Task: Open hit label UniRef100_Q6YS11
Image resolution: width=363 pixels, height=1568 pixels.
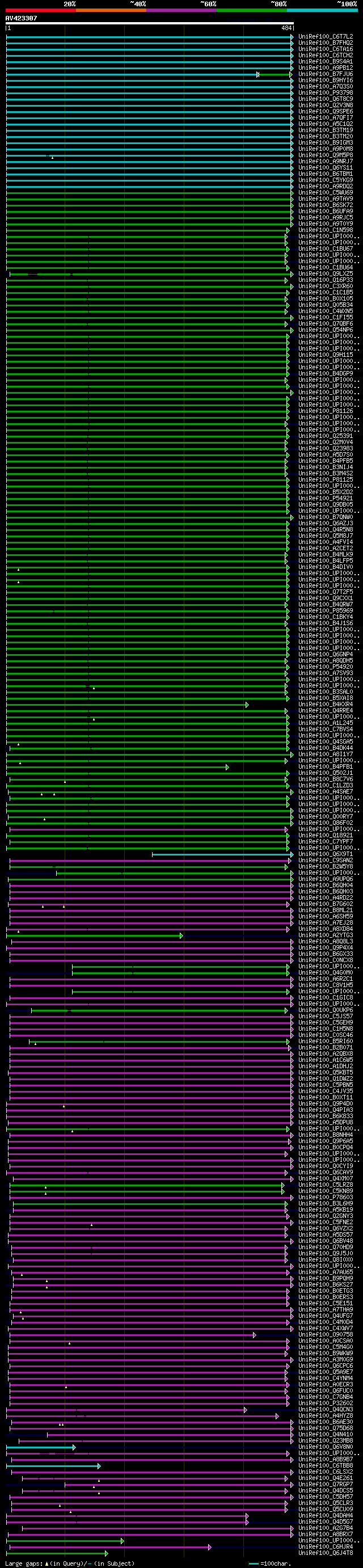Action: [325, 167]
